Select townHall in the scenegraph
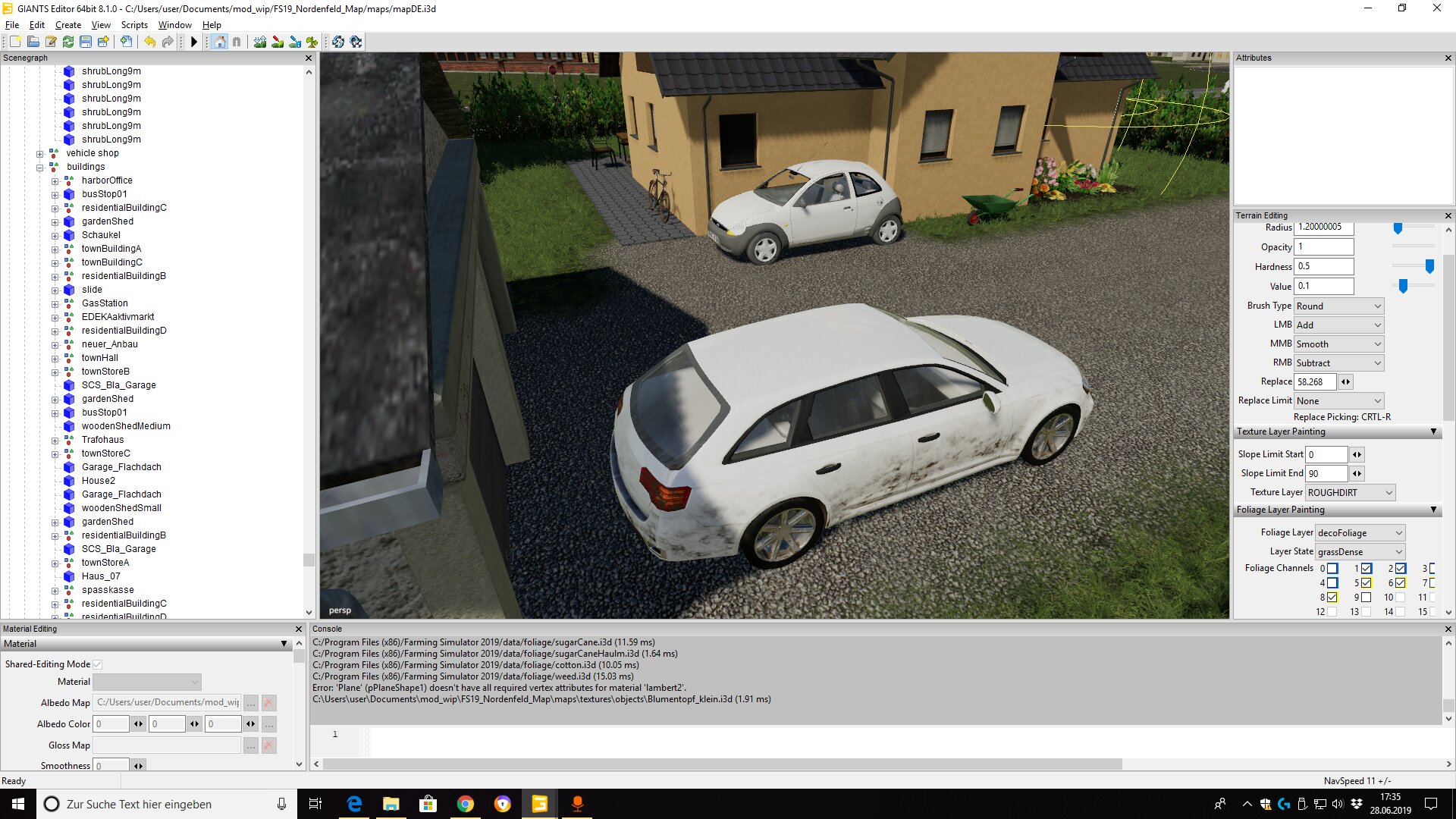 tap(100, 358)
